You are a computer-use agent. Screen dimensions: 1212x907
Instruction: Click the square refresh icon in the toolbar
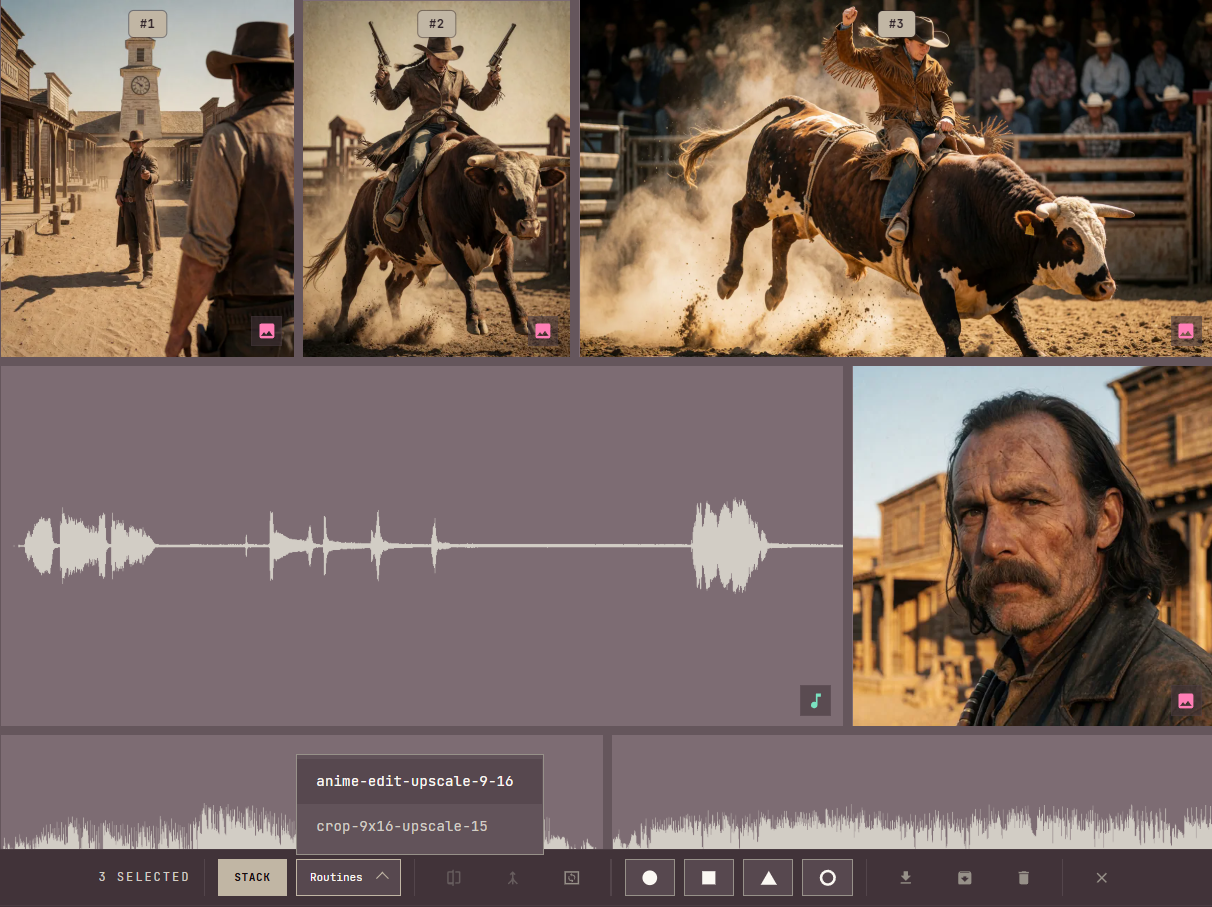tap(572, 877)
